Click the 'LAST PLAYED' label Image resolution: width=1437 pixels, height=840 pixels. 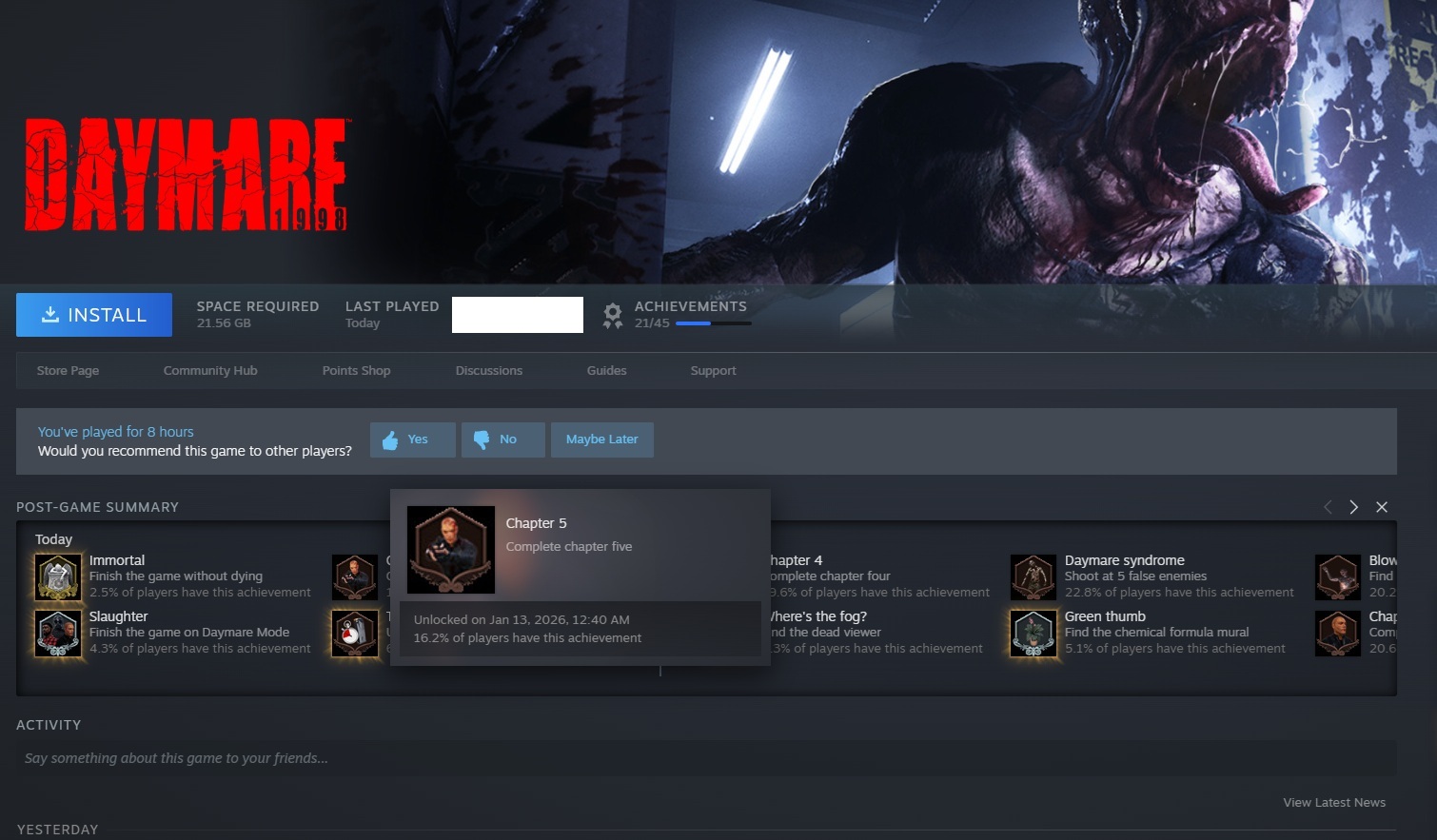point(392,306)
